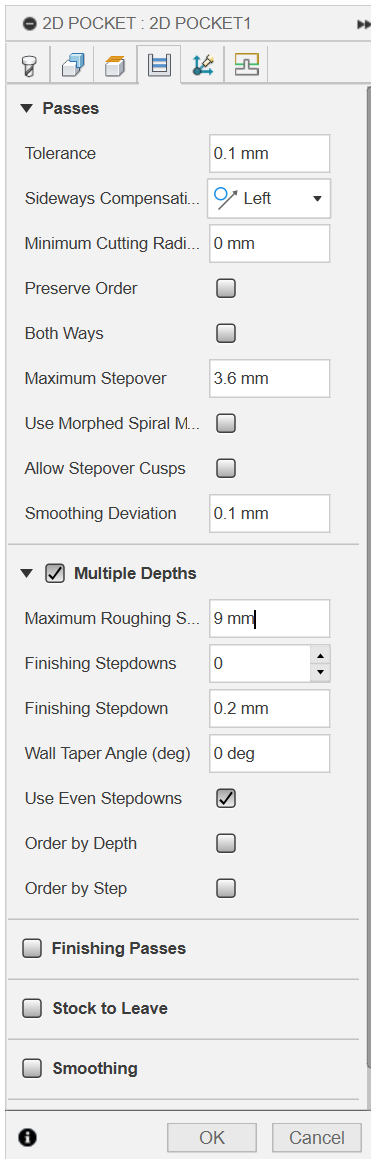Enable the Preserve Order checkbox

[x=226, y=288]
